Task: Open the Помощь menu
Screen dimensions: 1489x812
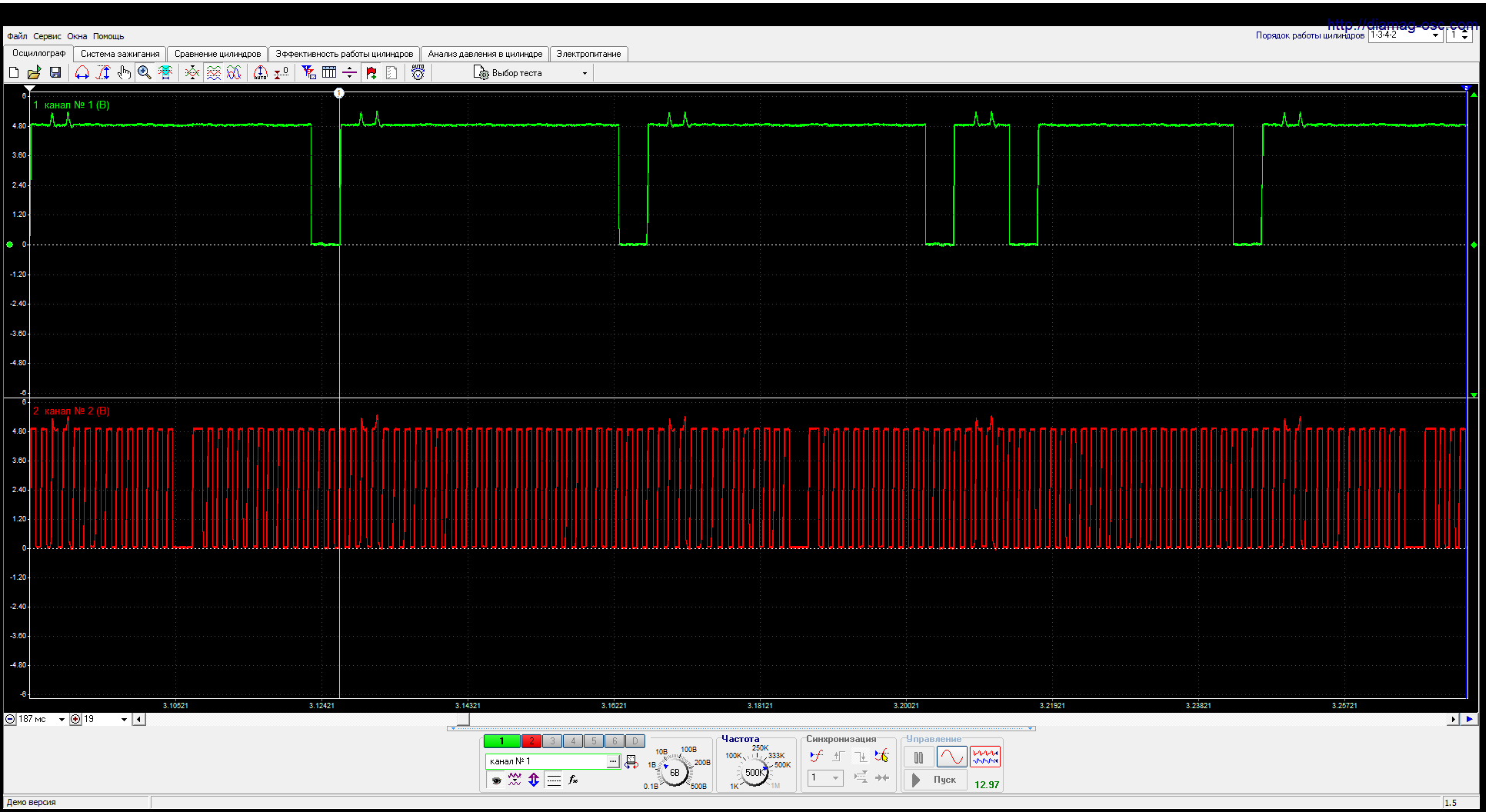Action: (108, 36)
